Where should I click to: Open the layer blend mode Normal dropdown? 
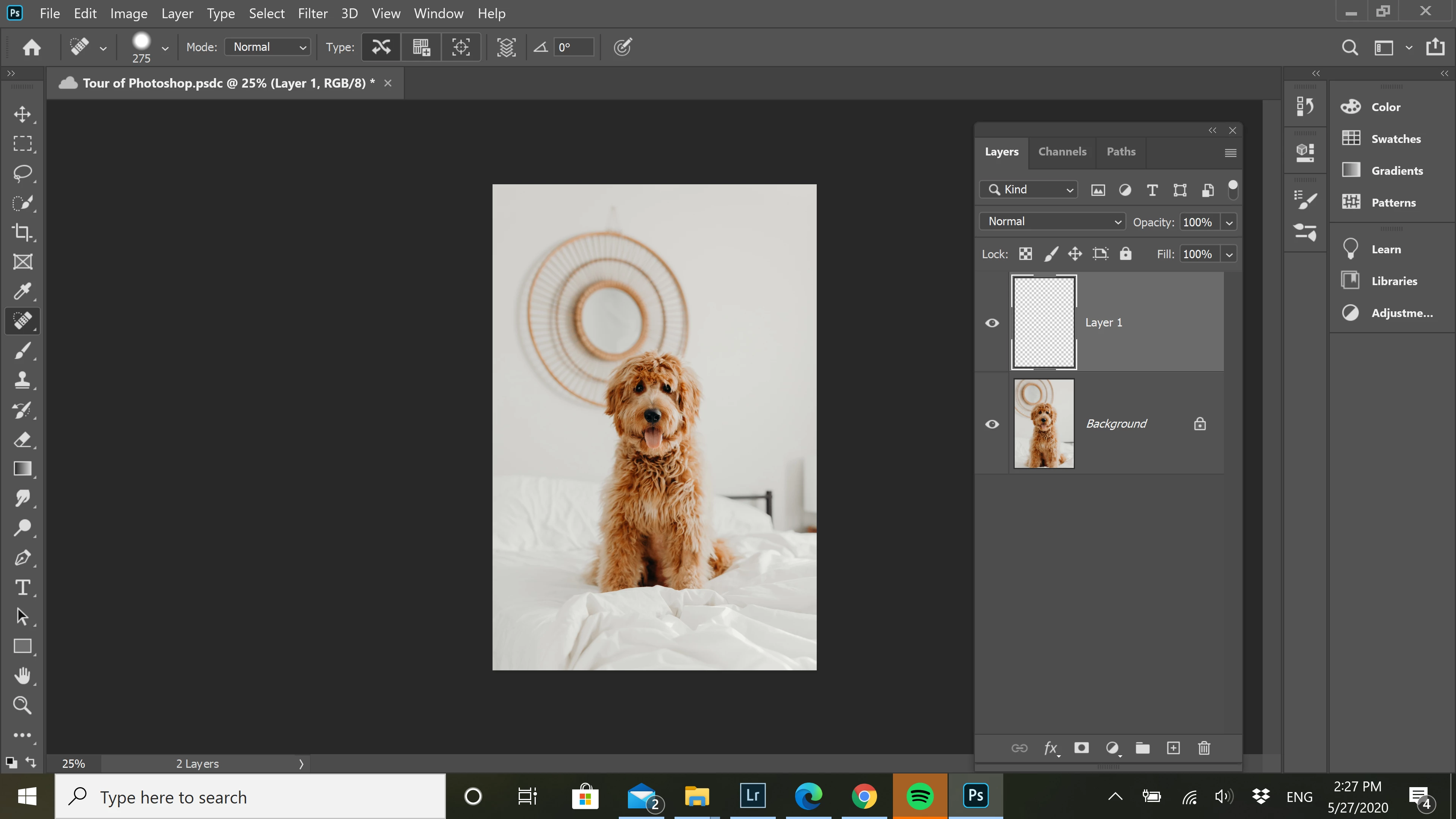click(x=1053, y=221)
